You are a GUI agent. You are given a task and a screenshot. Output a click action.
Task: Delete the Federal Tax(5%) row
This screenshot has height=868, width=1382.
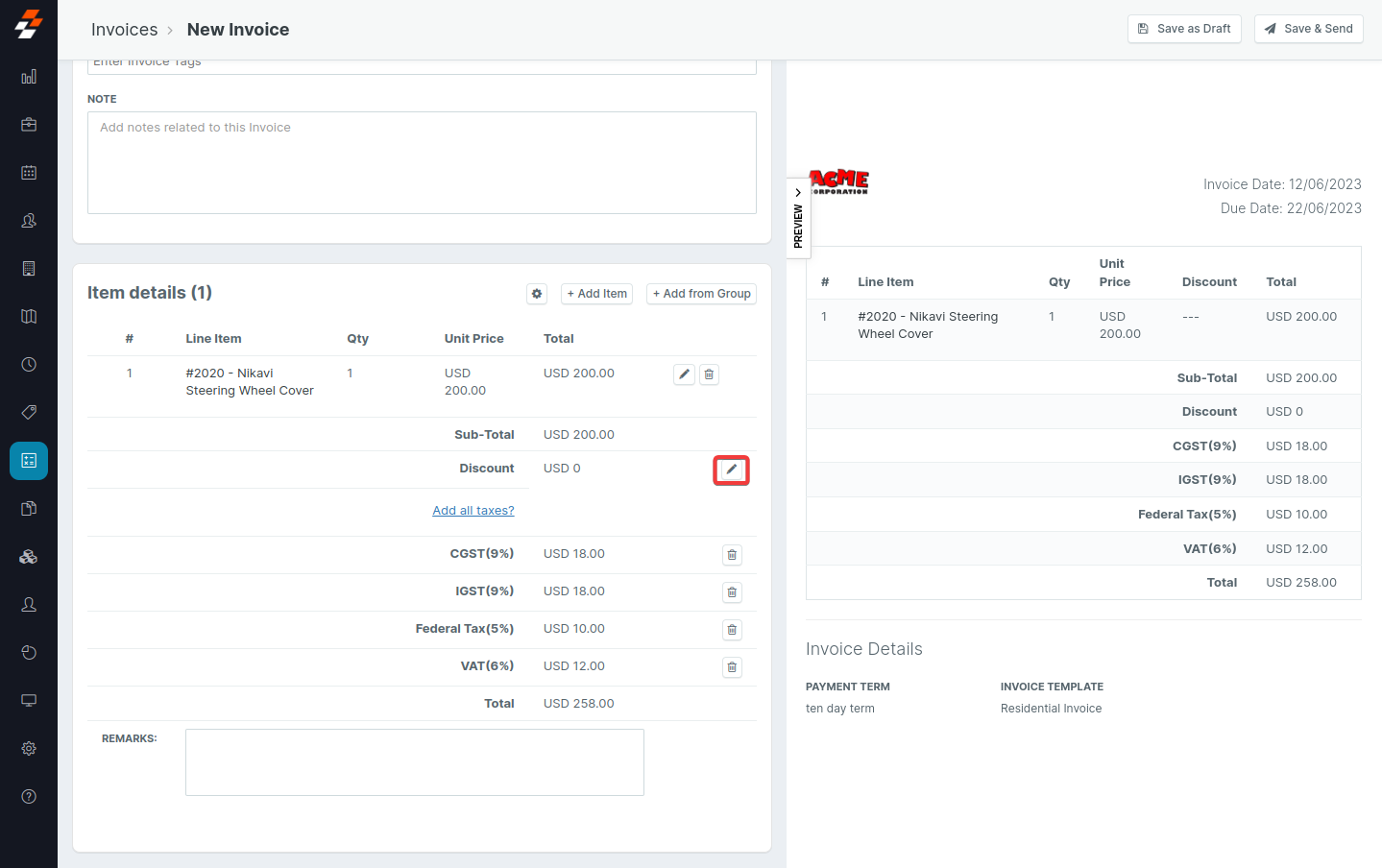(x=732, y=630)
